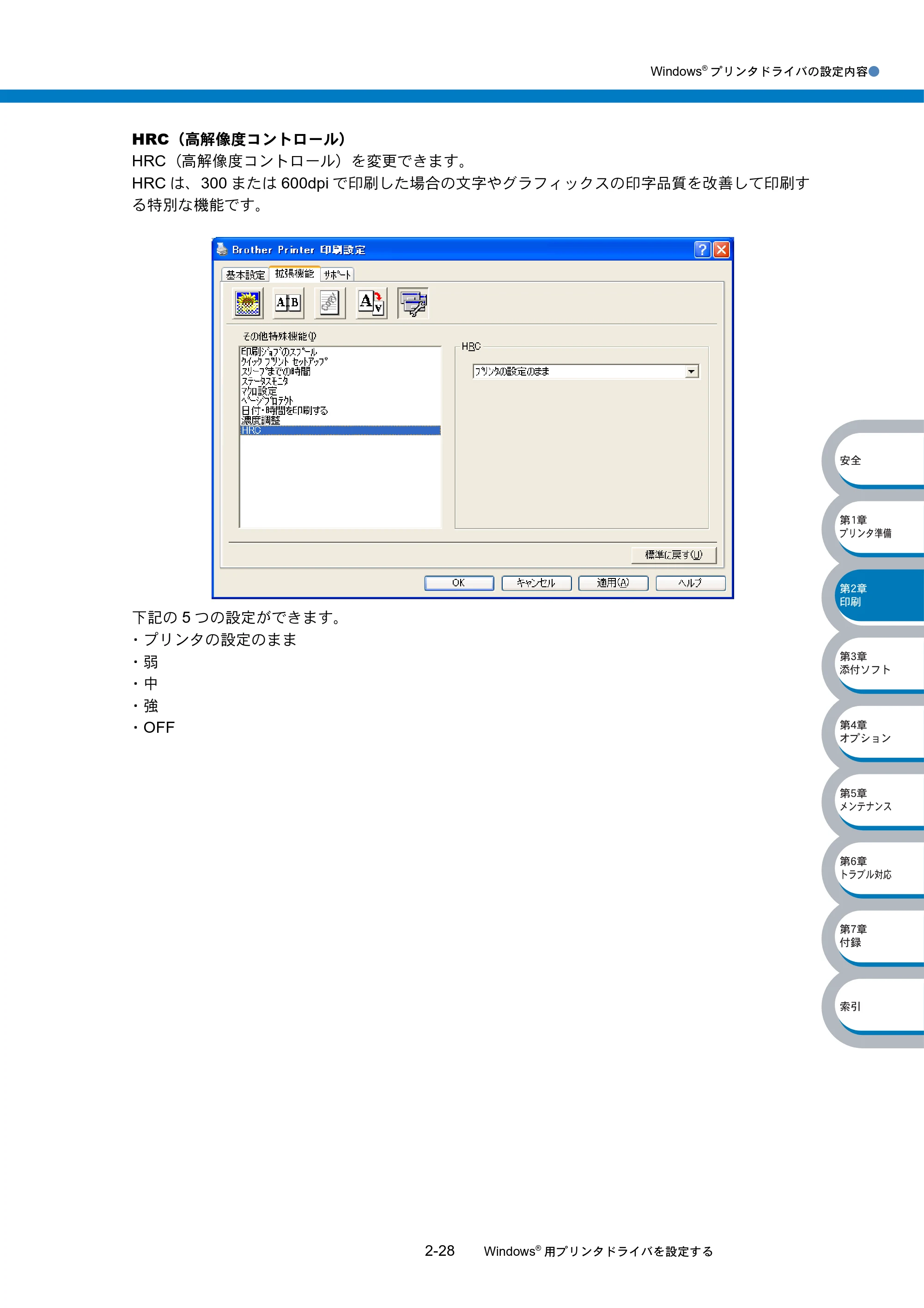Select ページプロテクト list item
This screenshot has width=924, height=1308.
coord(340,401)
